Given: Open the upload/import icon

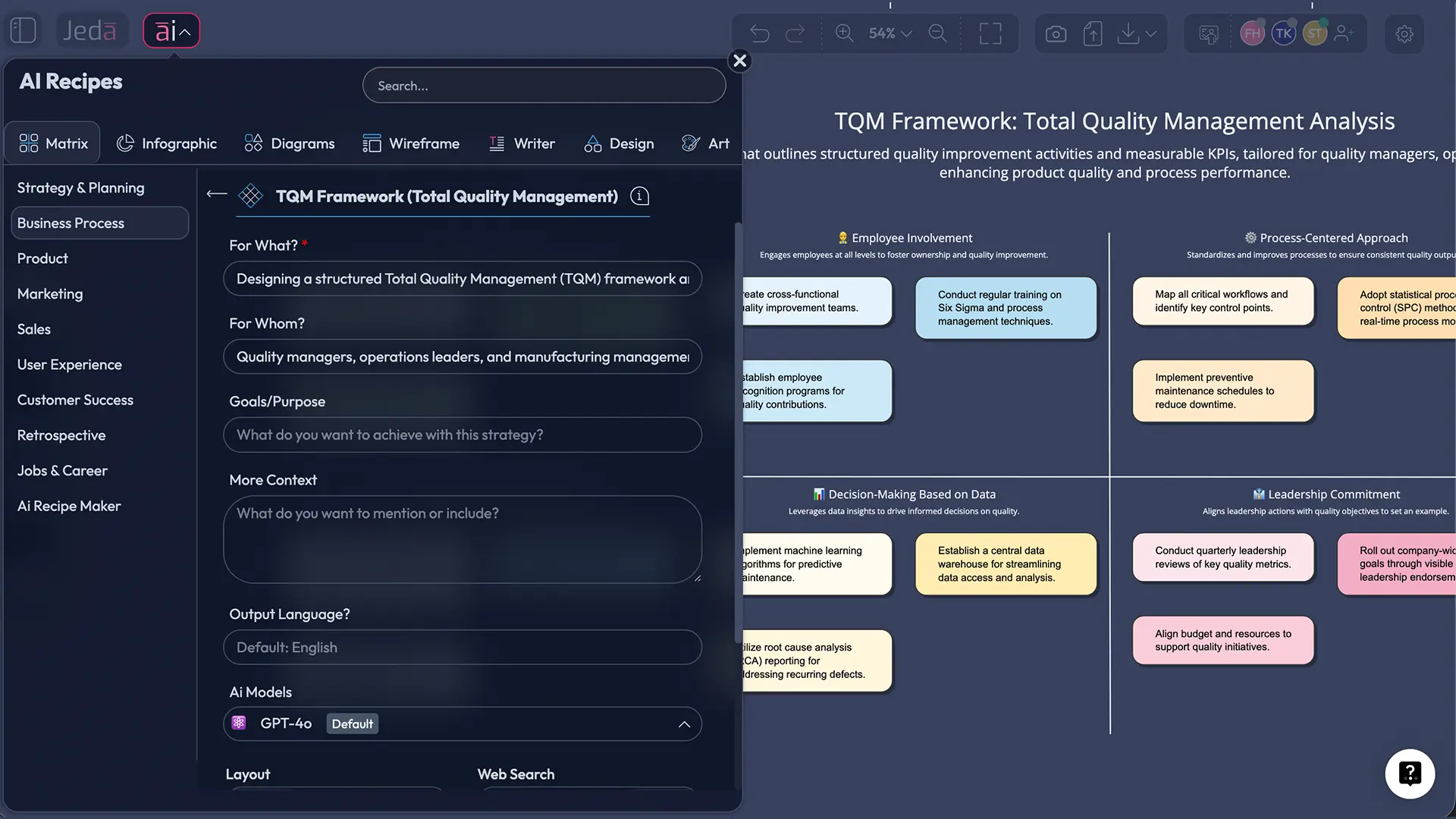Looking at the screenshot, I should [x=1092, y=33].
